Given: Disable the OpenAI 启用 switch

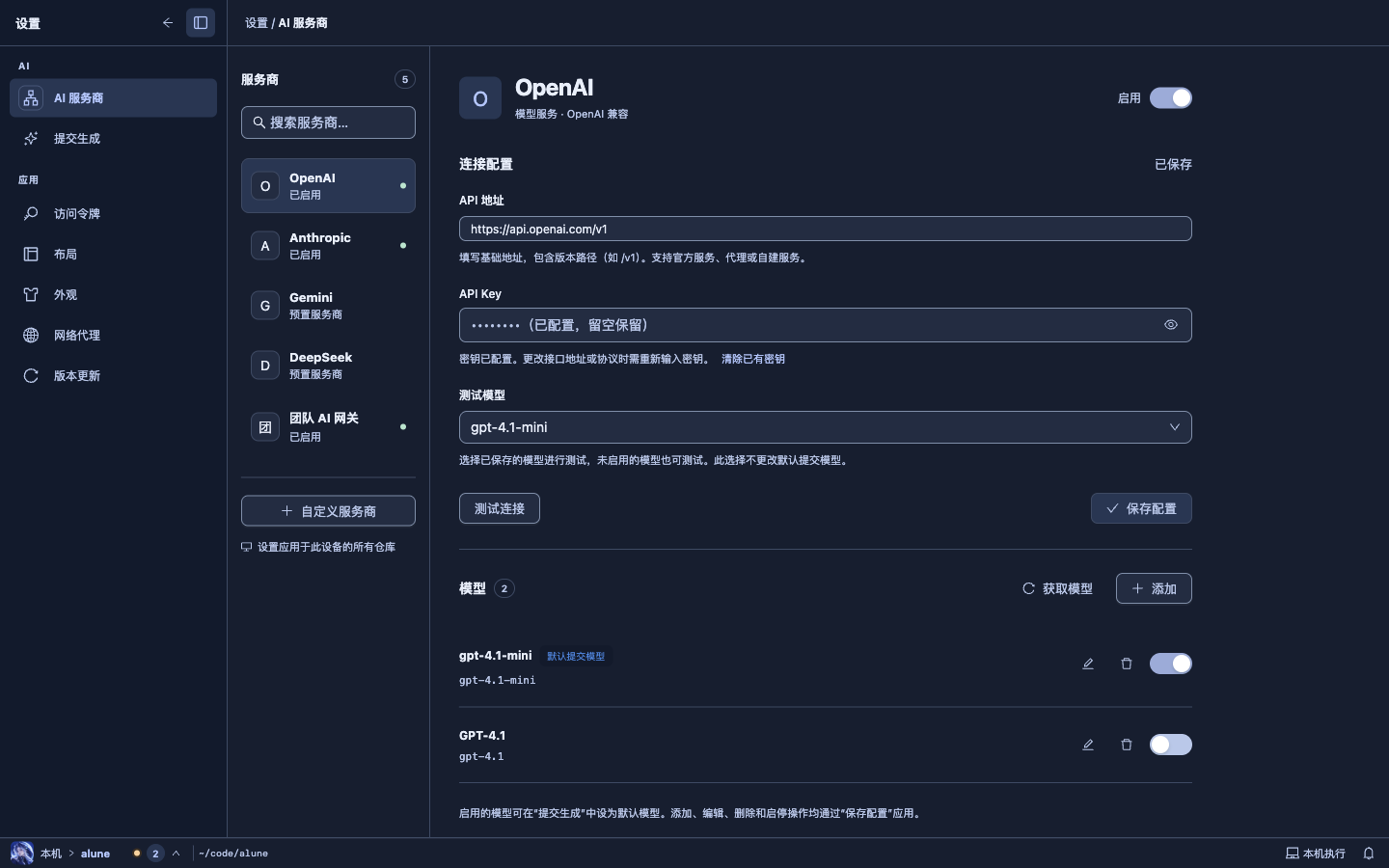Looking at the screenshot, I should click(1170, 97).
